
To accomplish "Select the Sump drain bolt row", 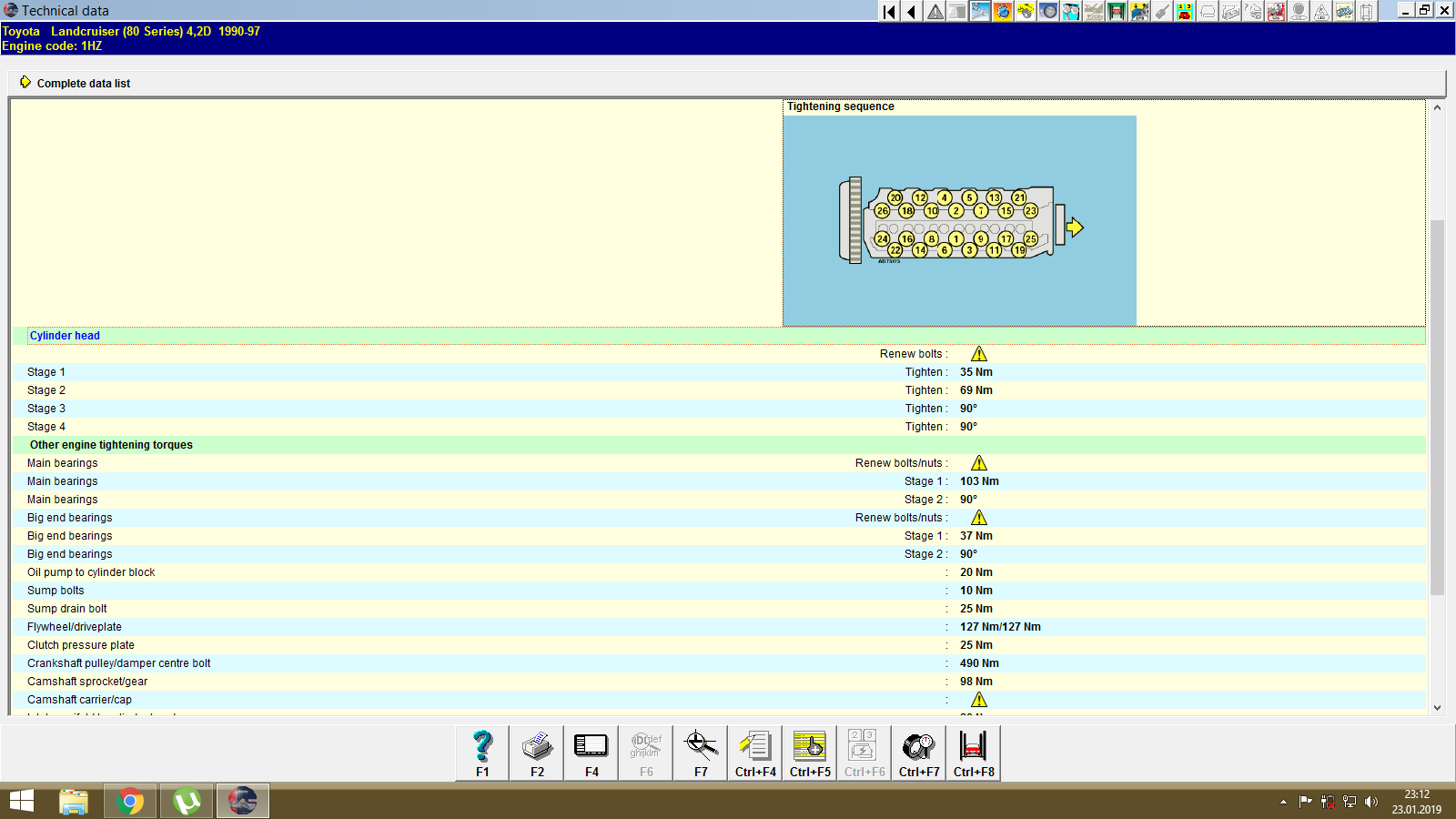I will 719,609.
